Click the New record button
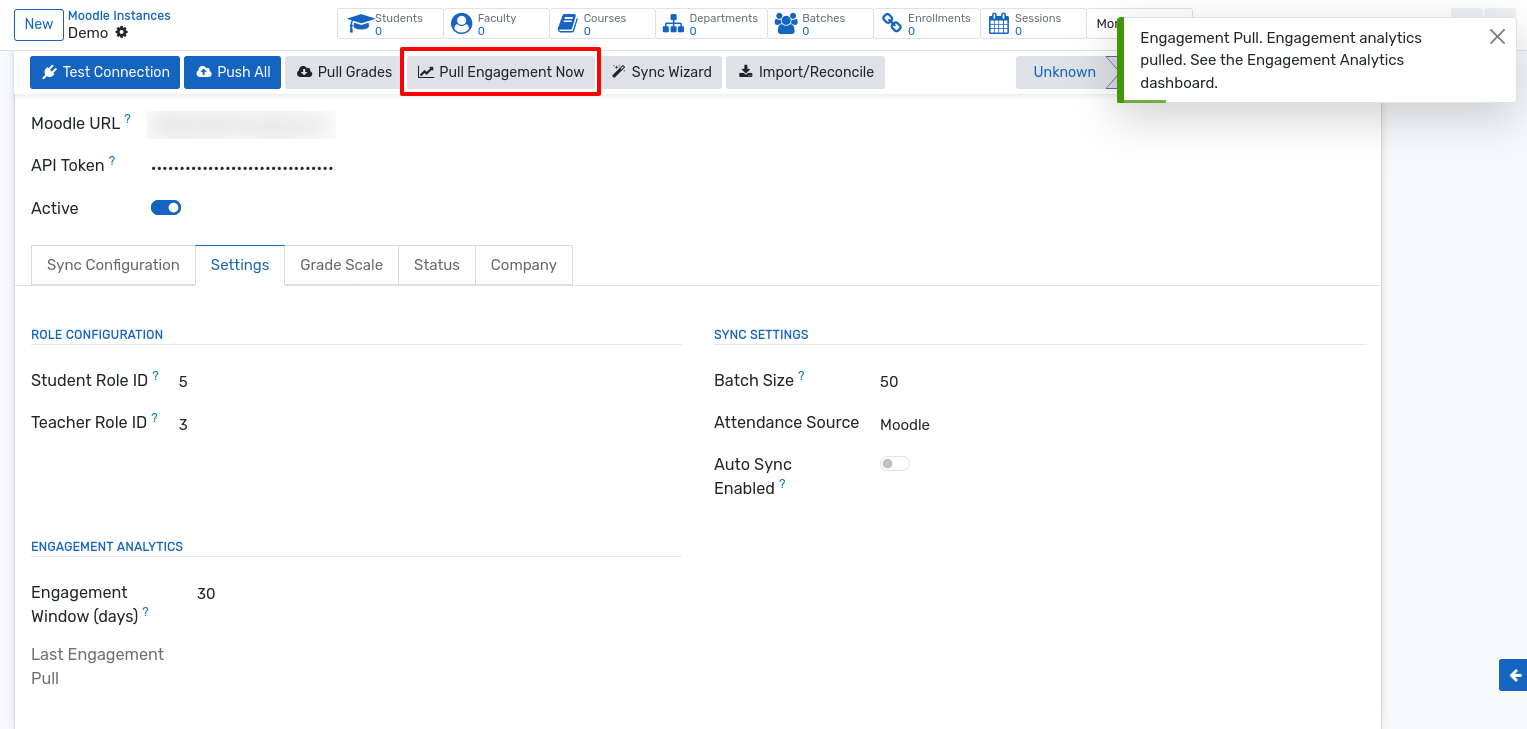 (39, 24)
